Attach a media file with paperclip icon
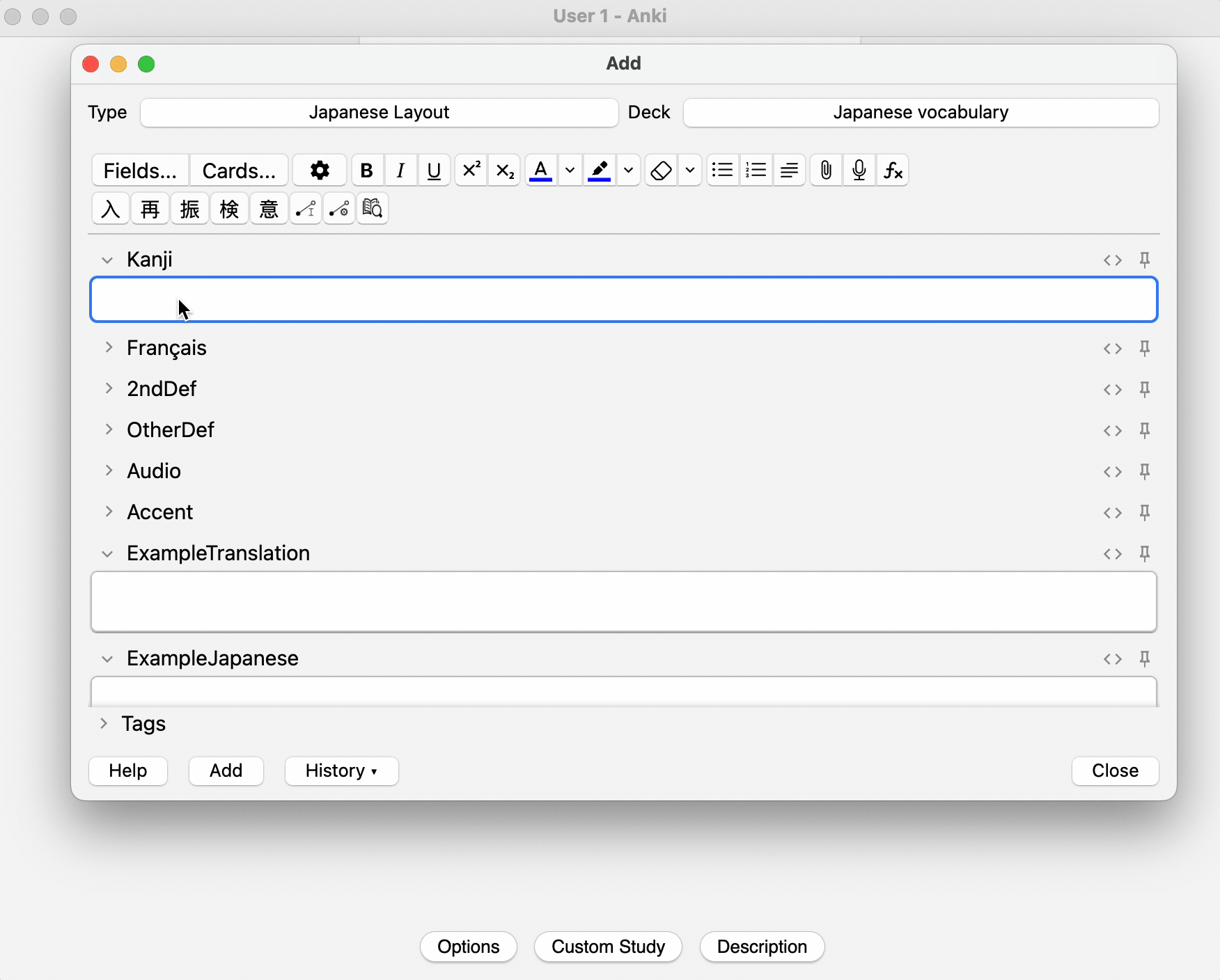This screenshot has height=980, width=1220. pos(826,171)
